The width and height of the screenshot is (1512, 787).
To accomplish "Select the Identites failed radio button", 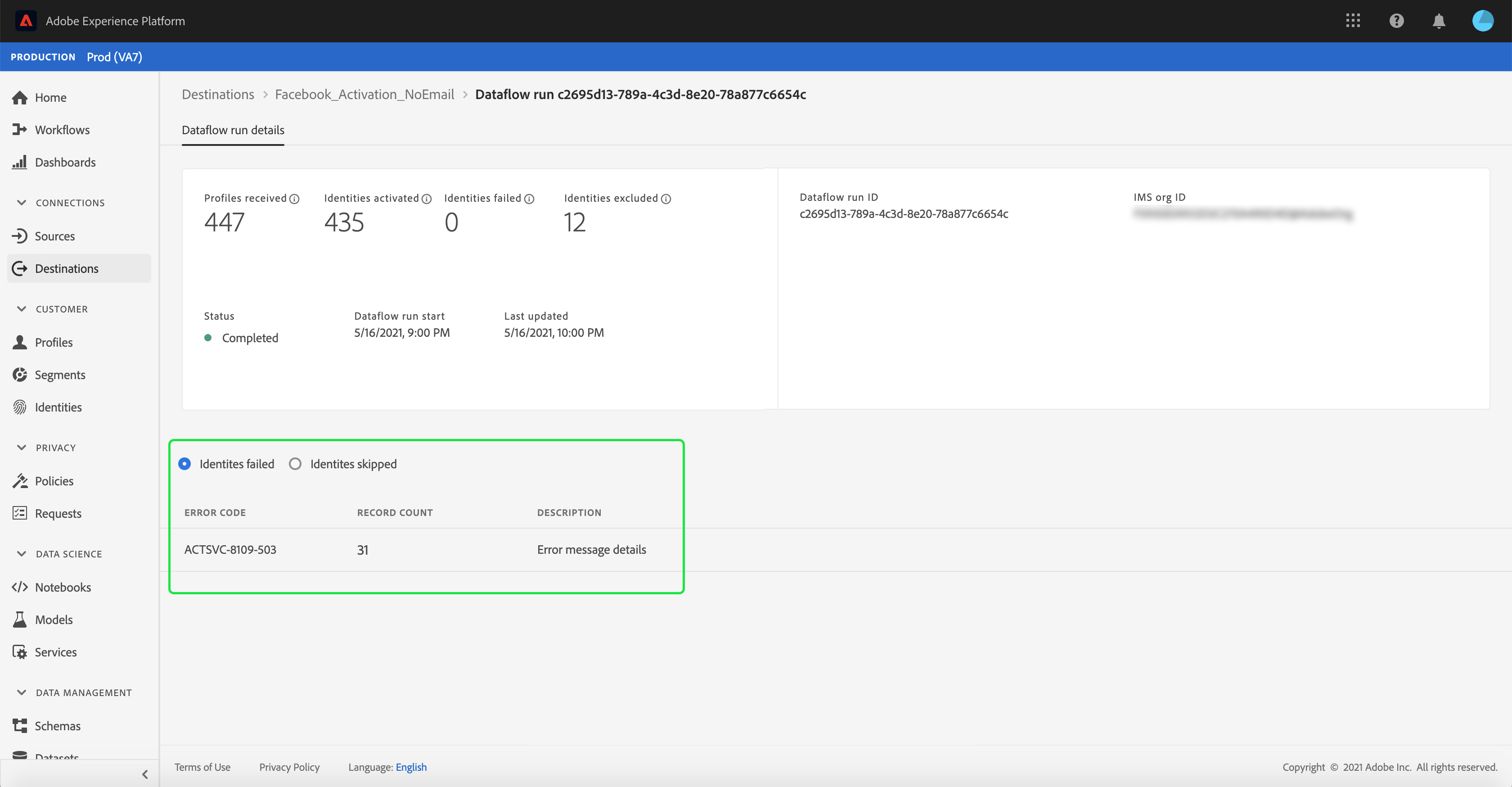I will click(x=184, y=464).
